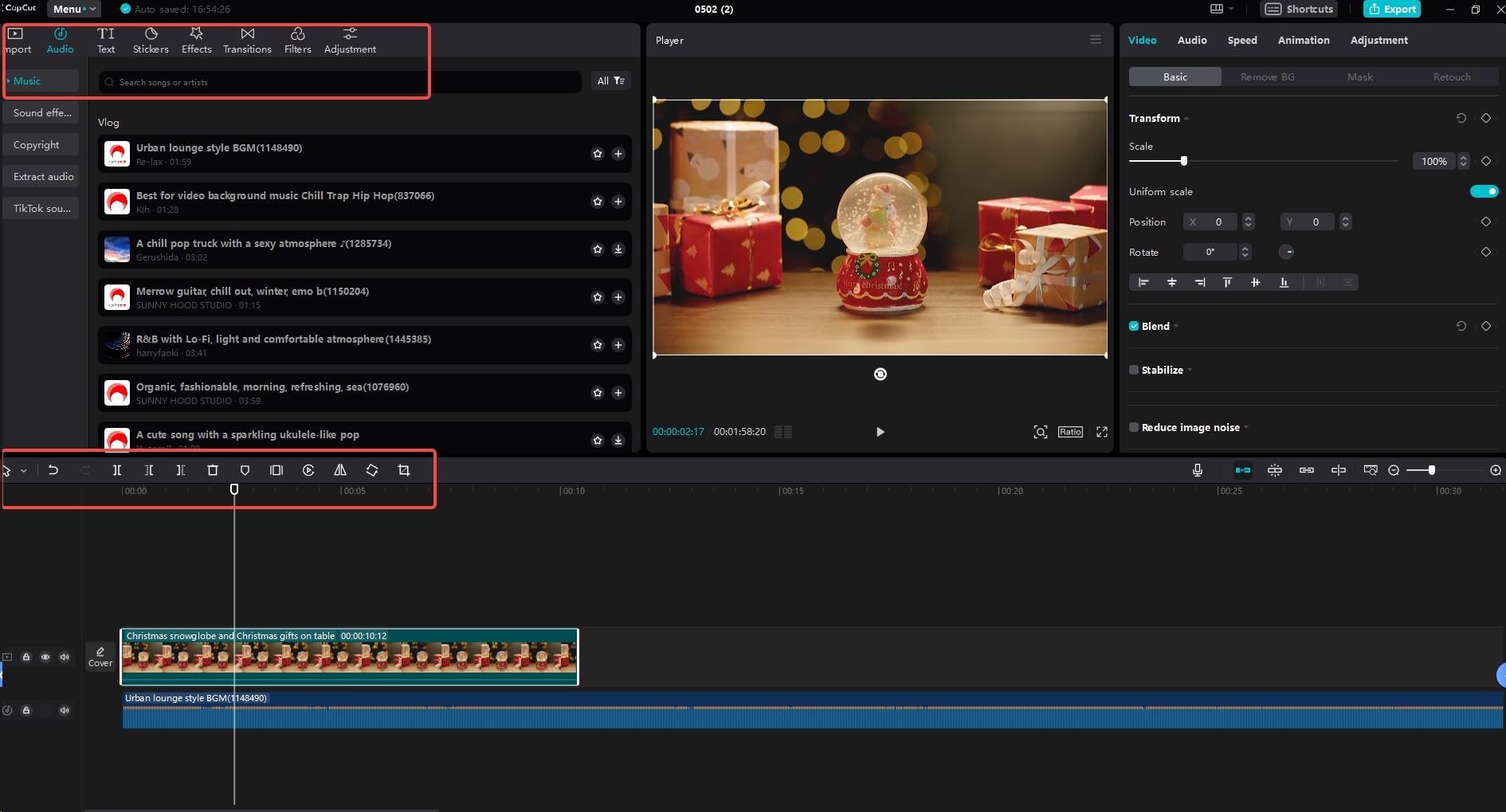Image resolution: width=1506 pixels, height=812 pixels.
Task: Collapse the Transform section
Action: click(x=1186, y=118)
